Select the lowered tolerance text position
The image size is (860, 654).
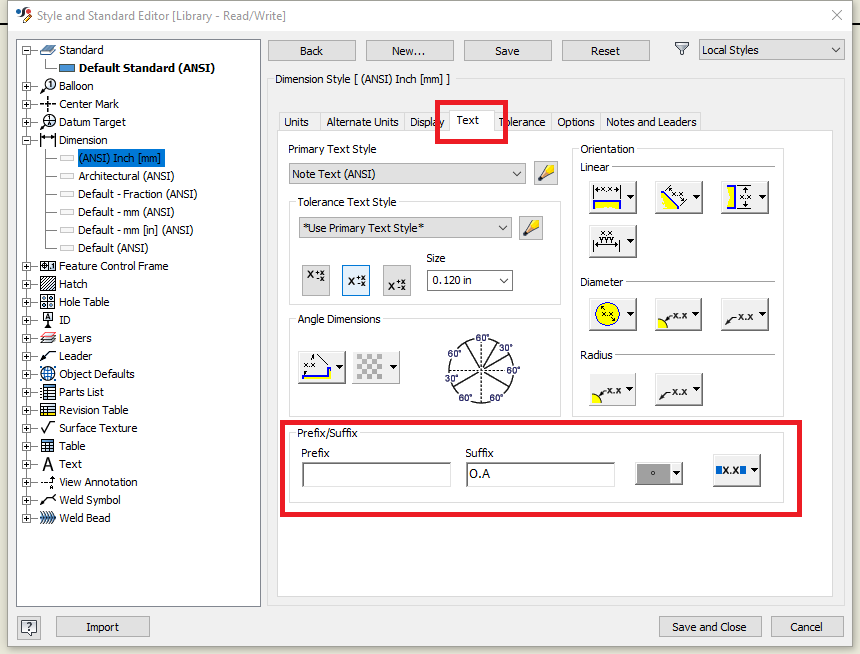(396, 280)
